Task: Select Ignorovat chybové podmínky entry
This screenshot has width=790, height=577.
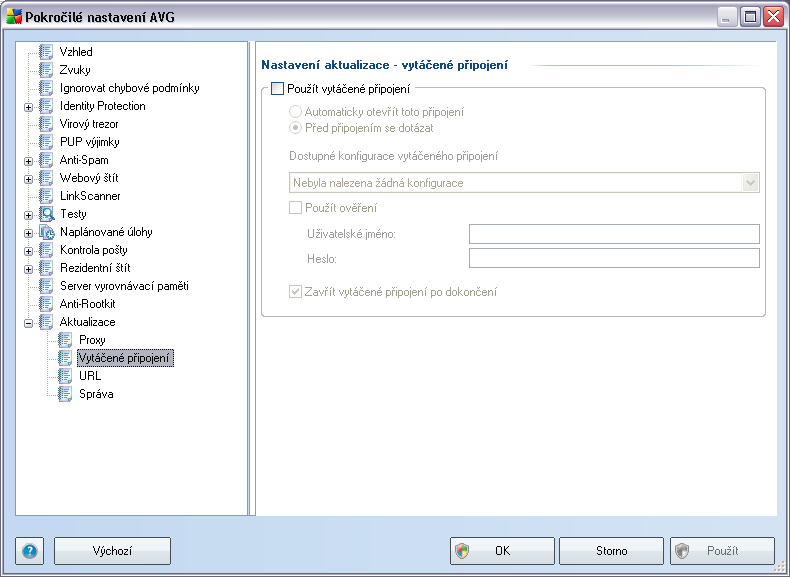Action: pos(130,88)
